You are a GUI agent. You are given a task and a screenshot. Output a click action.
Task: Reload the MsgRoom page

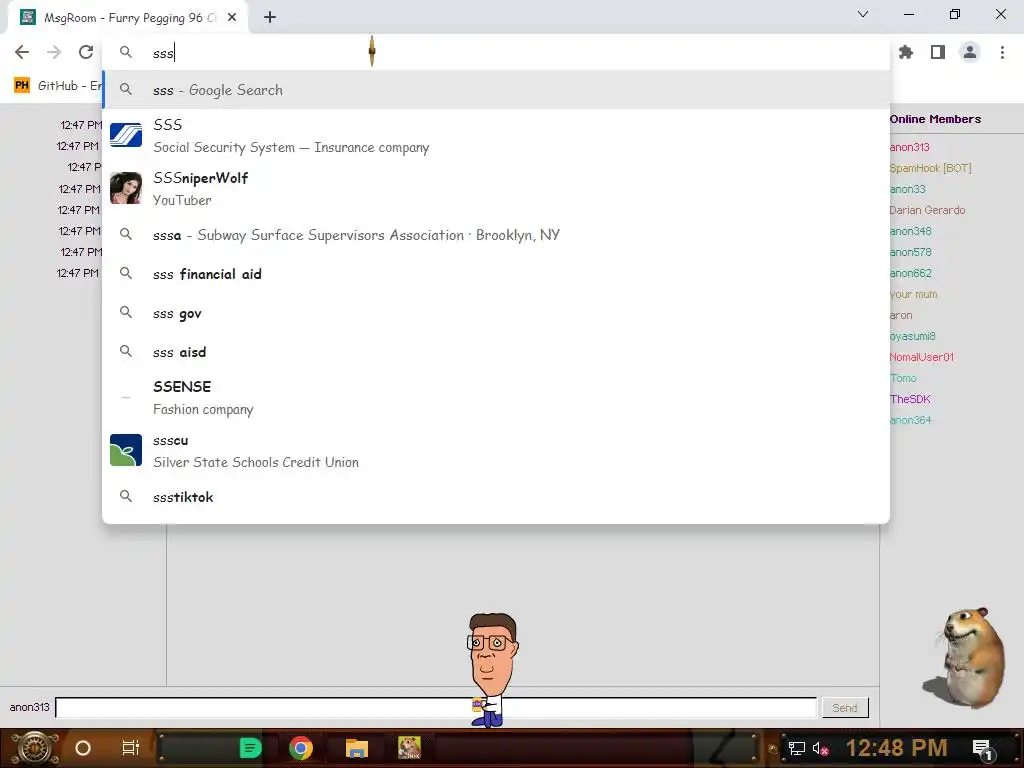pos(86,52)
